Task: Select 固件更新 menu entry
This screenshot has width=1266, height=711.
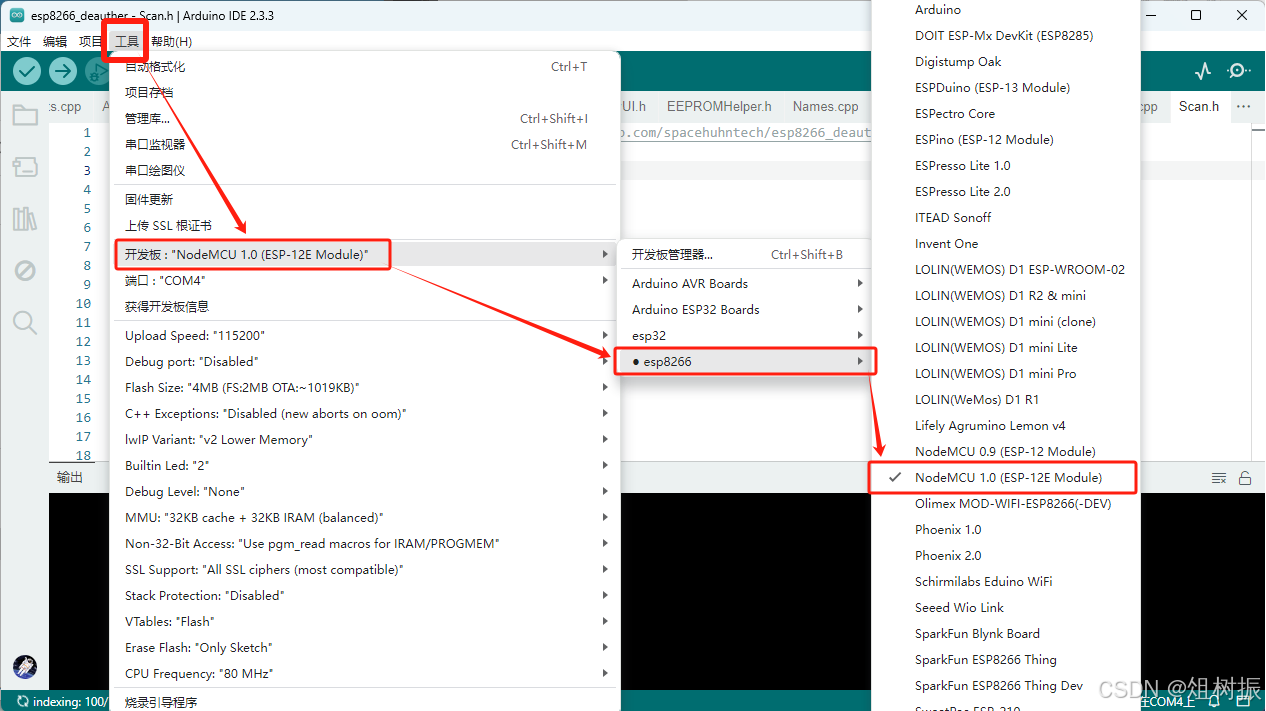Action: point(366,199)
